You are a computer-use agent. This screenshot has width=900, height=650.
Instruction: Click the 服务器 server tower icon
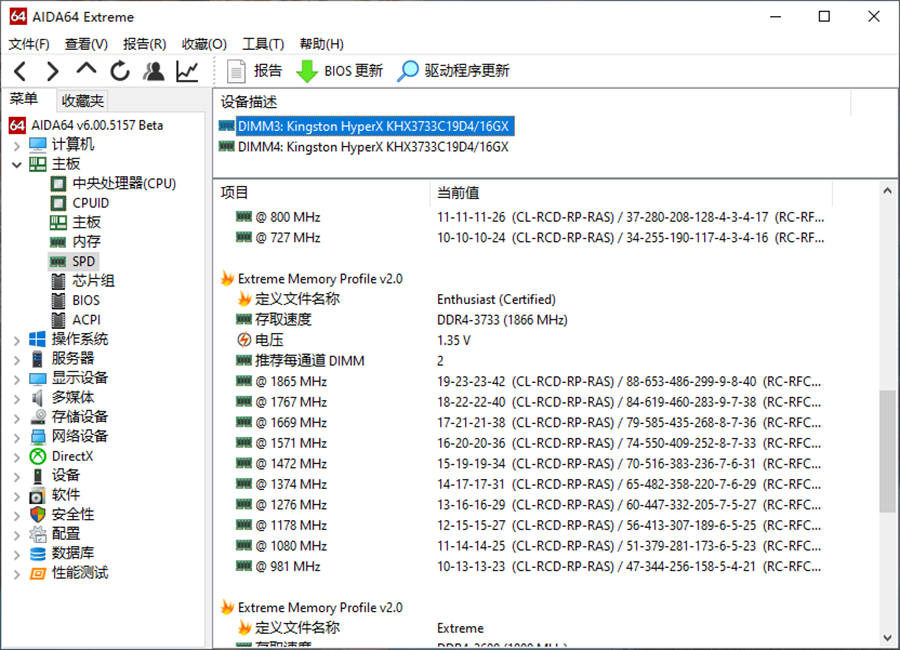click(38, 359)
